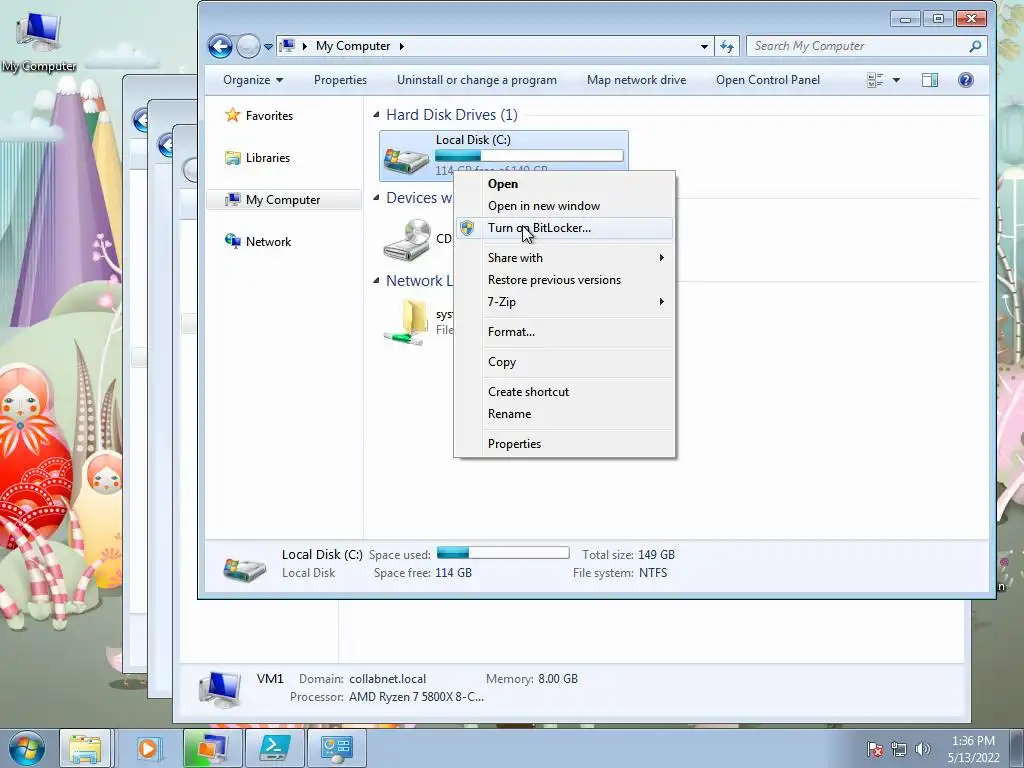Open the view options dropdown arrow

tap(896, 80)
